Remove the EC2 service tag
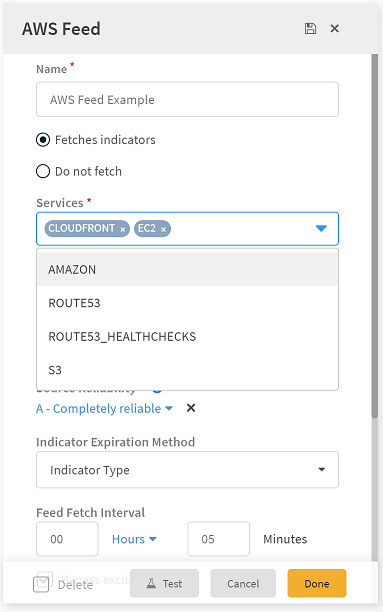The height and width of the screenshot is (612, 383). coord(164,230)
